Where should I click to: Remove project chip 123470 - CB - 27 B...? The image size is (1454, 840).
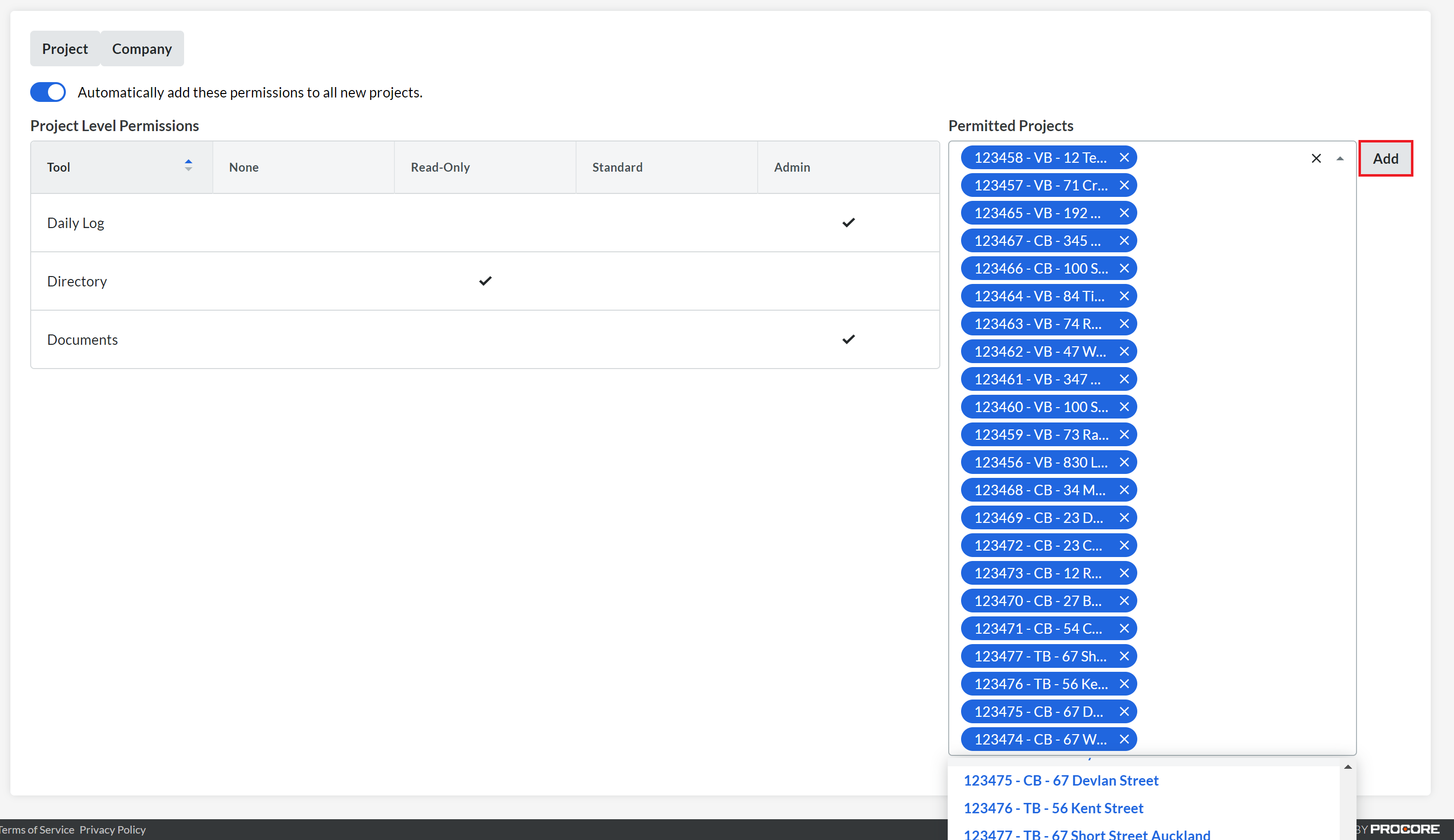click(1124, 601)
